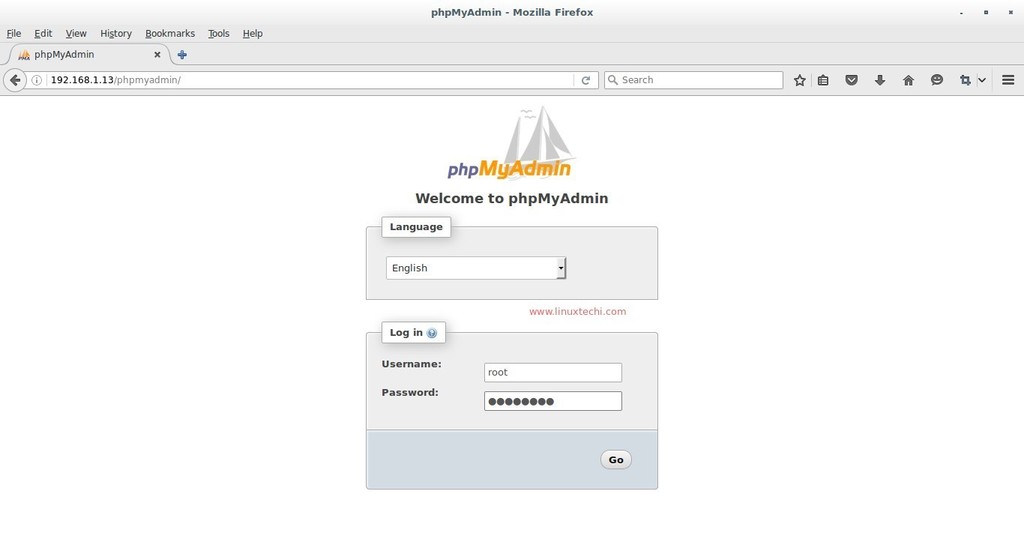Close the Firefox window

(1010, 12)
